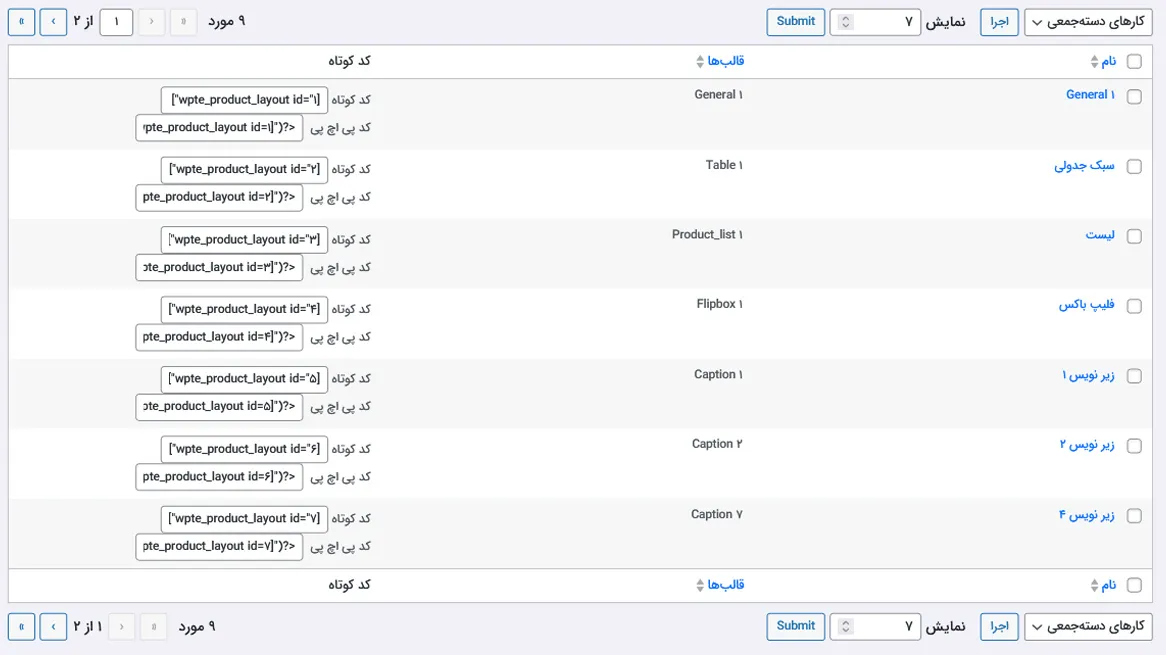Tick the select-all checkbox in table footer
This screenshot has width=1166, height=655.
[1134, 586]
